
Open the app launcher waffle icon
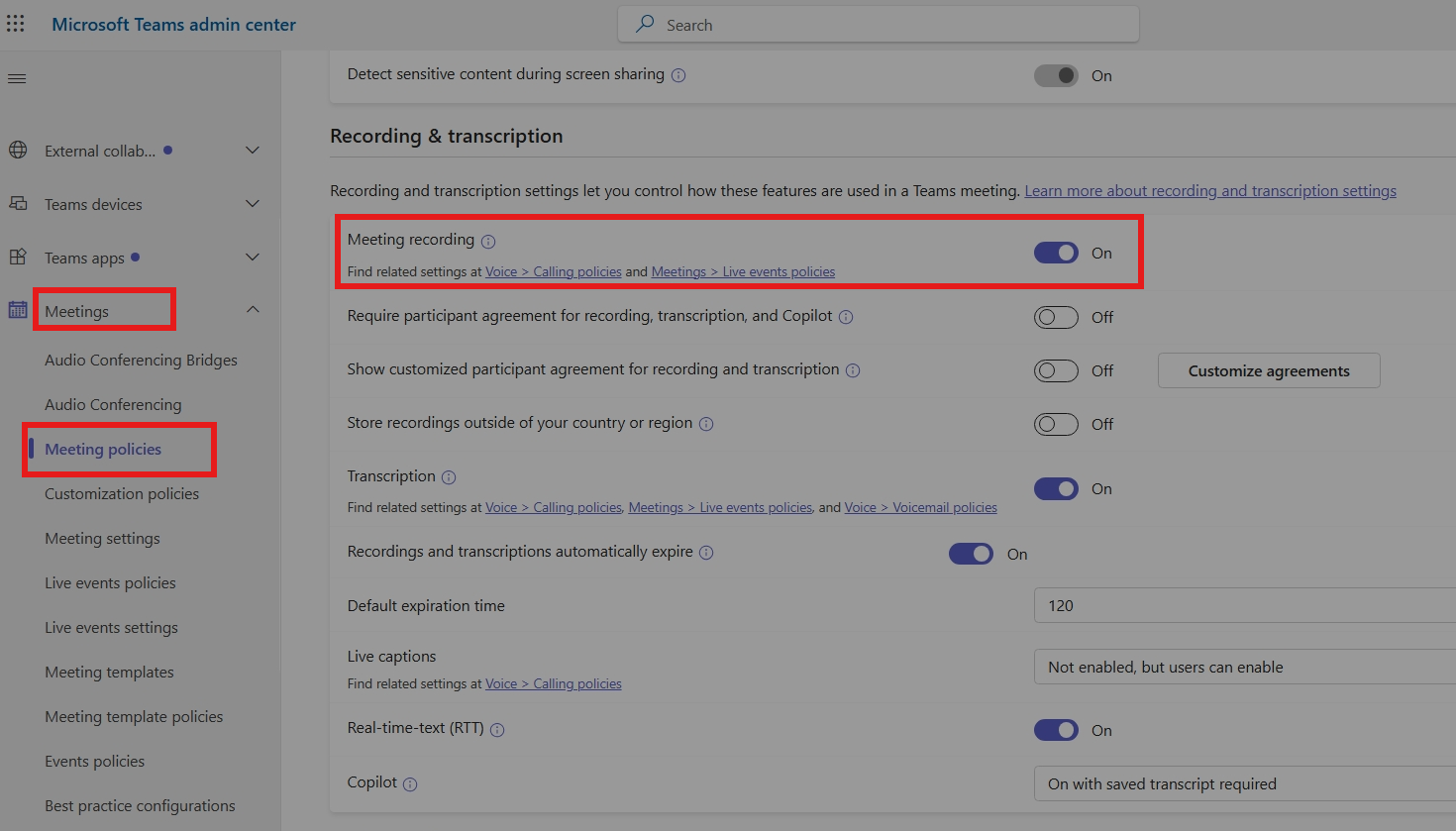(x=16, y=25)
